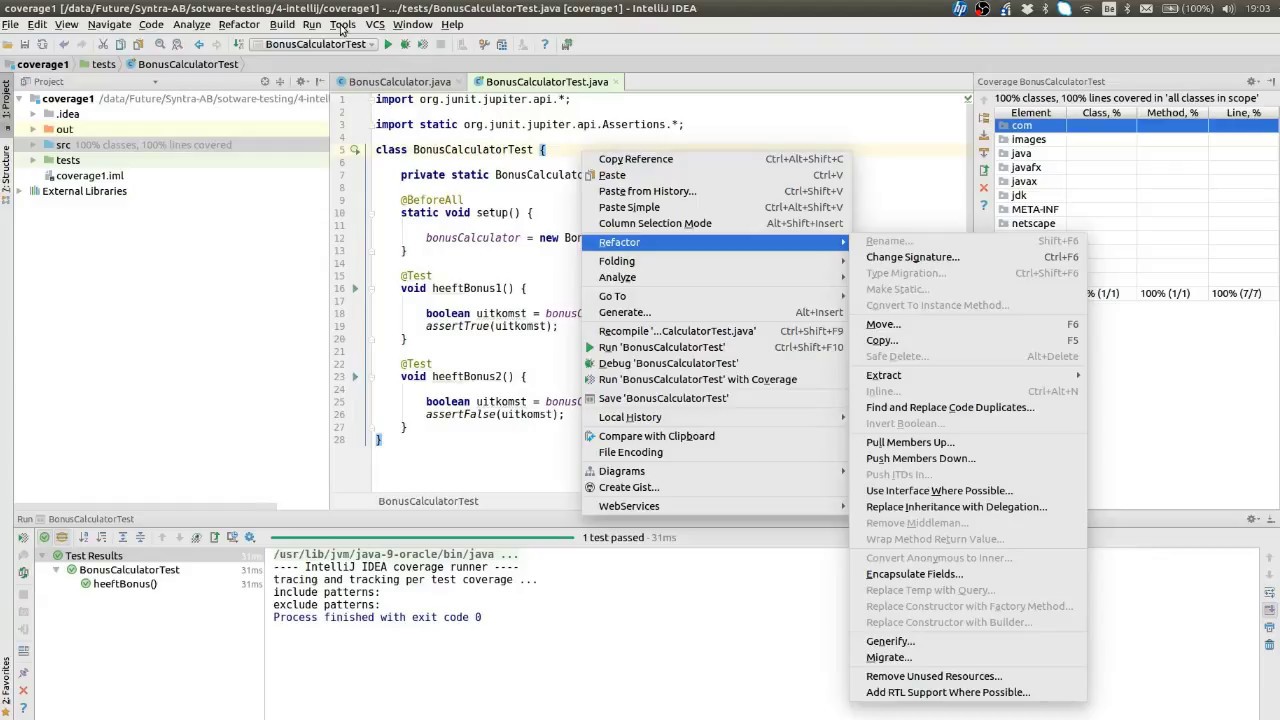
Task: Open the Analyze menu in menu bar
Action: pyautogui.click(x=191, y=24)
